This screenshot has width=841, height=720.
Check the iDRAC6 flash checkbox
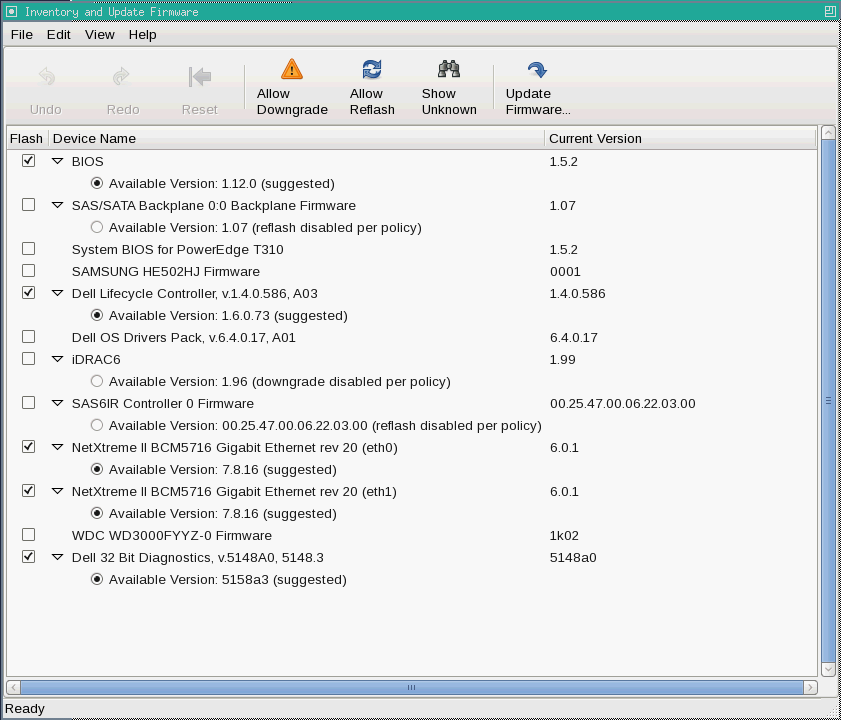28,358
